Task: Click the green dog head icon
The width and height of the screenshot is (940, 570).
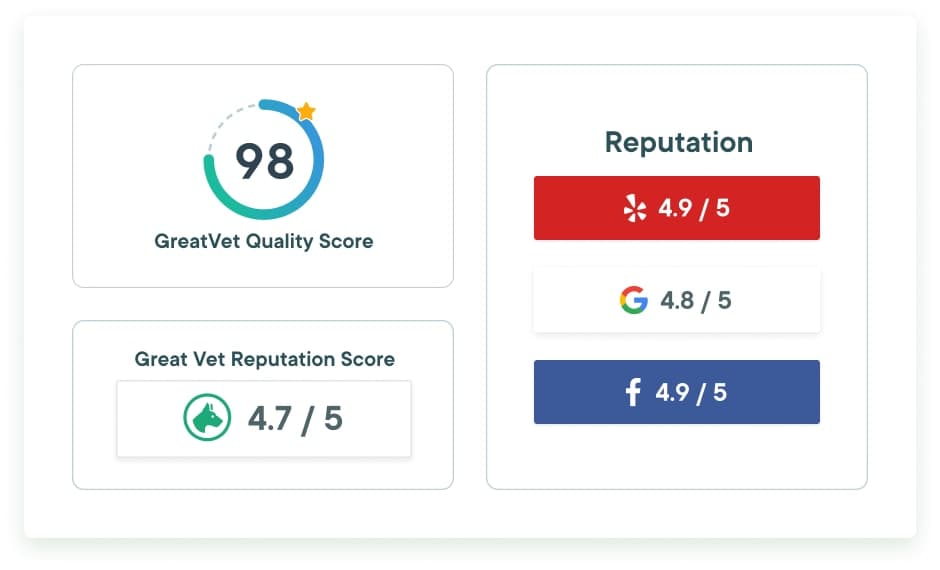Action: click(207, 418)
